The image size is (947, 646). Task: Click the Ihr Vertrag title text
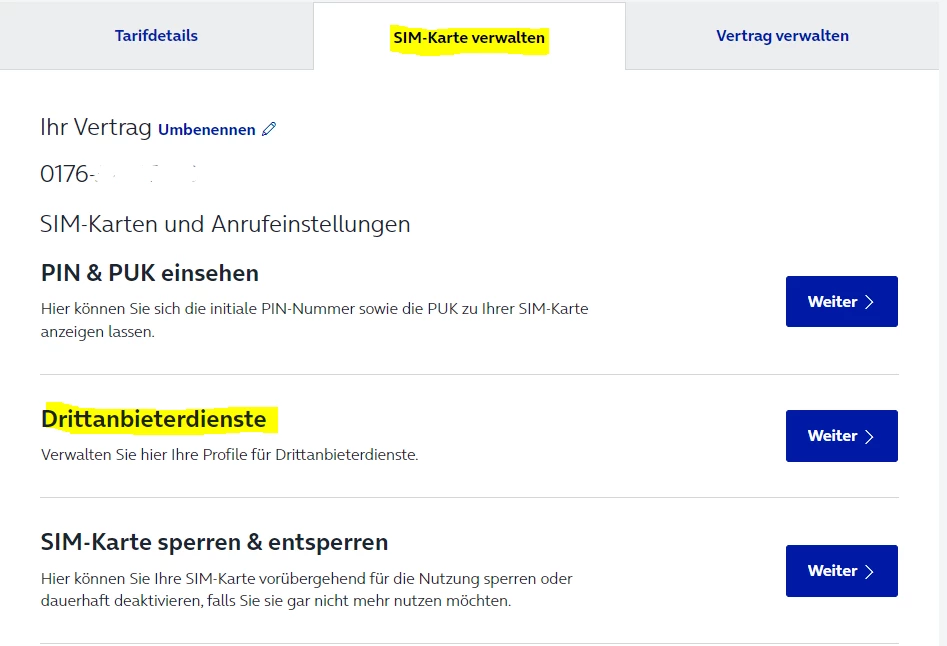pos(96,127)
